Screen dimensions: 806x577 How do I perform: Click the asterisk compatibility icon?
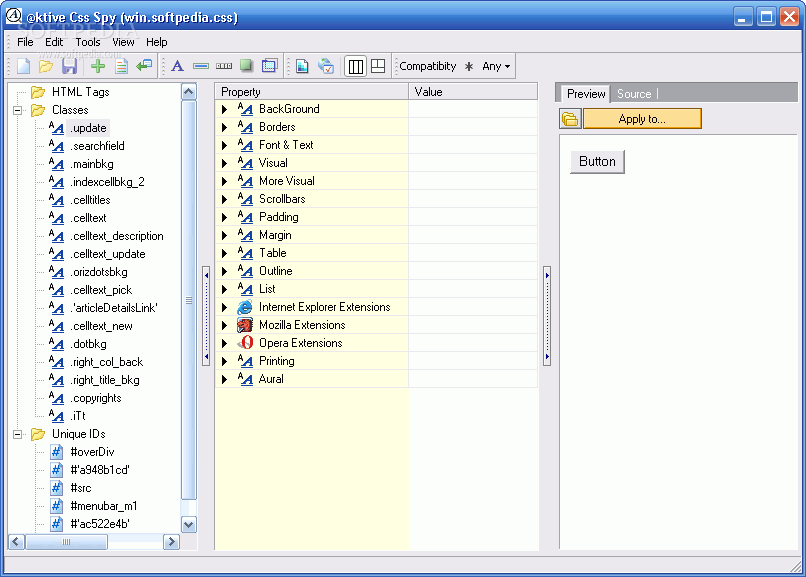click(x=469, y=66)
